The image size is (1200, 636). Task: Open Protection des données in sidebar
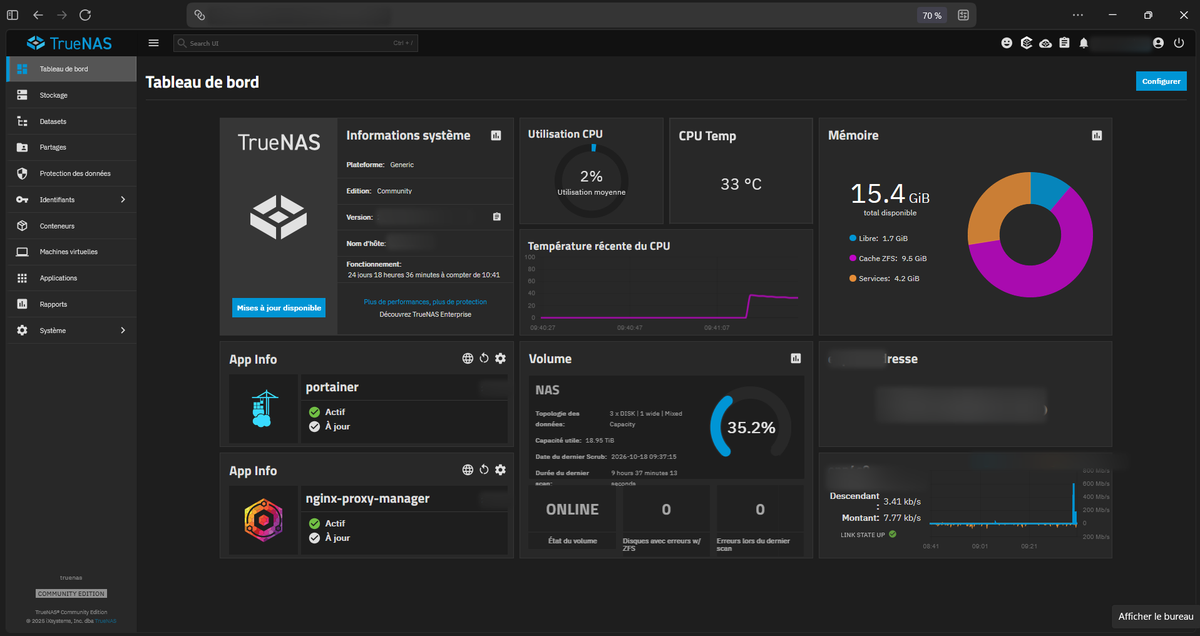72,173
